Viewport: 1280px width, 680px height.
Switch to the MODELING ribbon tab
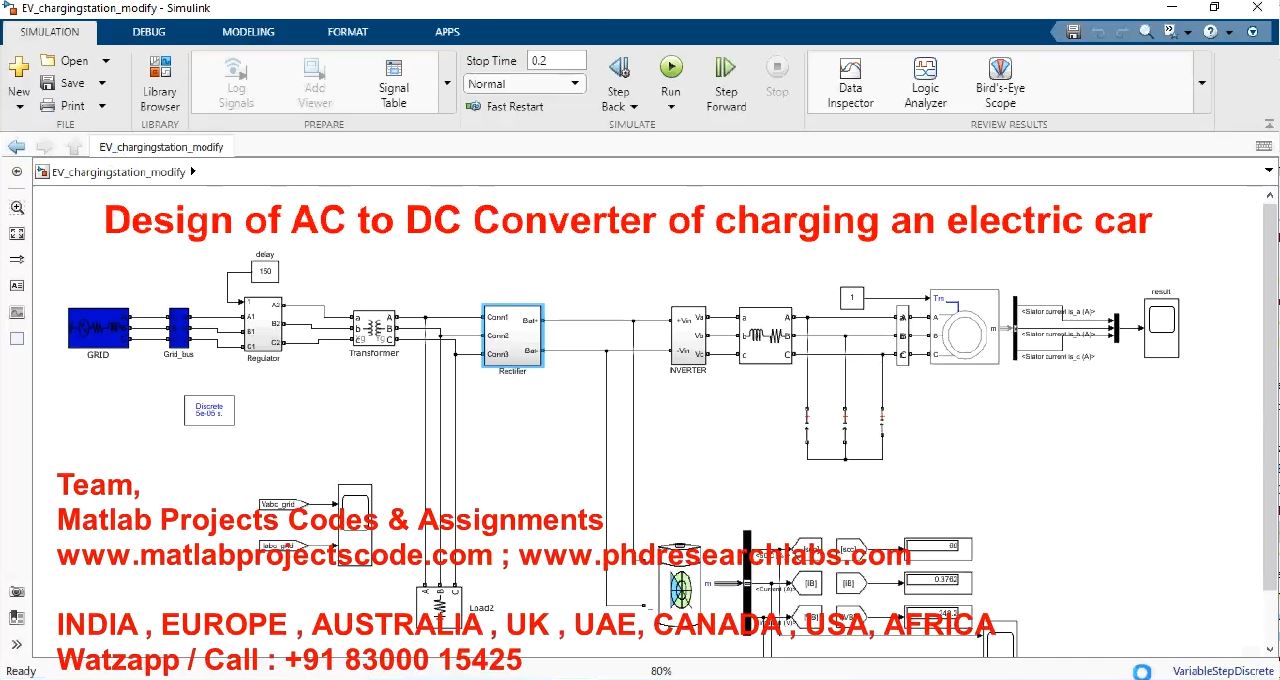click(x=248, y=32)
